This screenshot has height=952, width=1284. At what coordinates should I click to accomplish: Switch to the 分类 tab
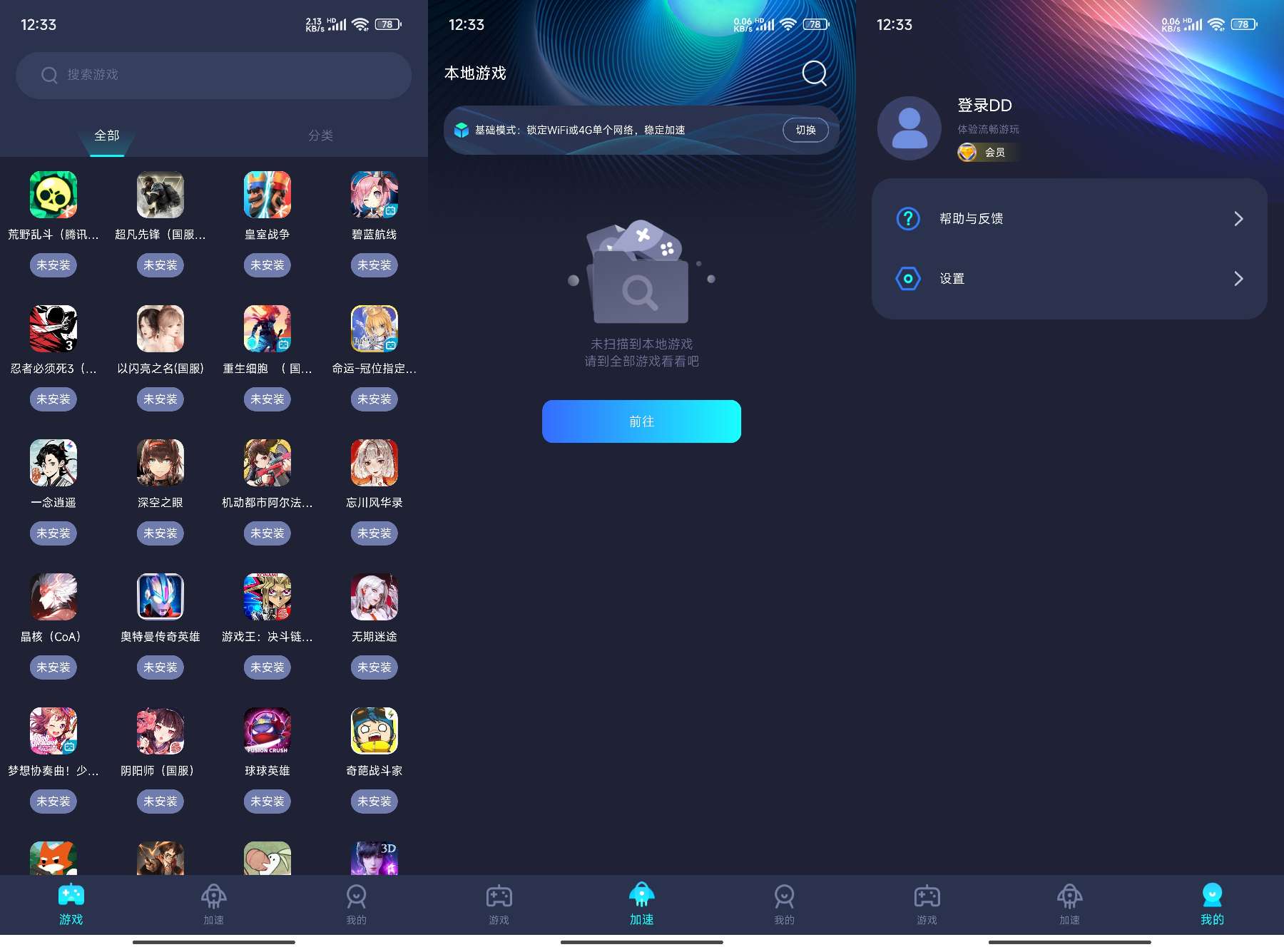[x=320, y=135]
